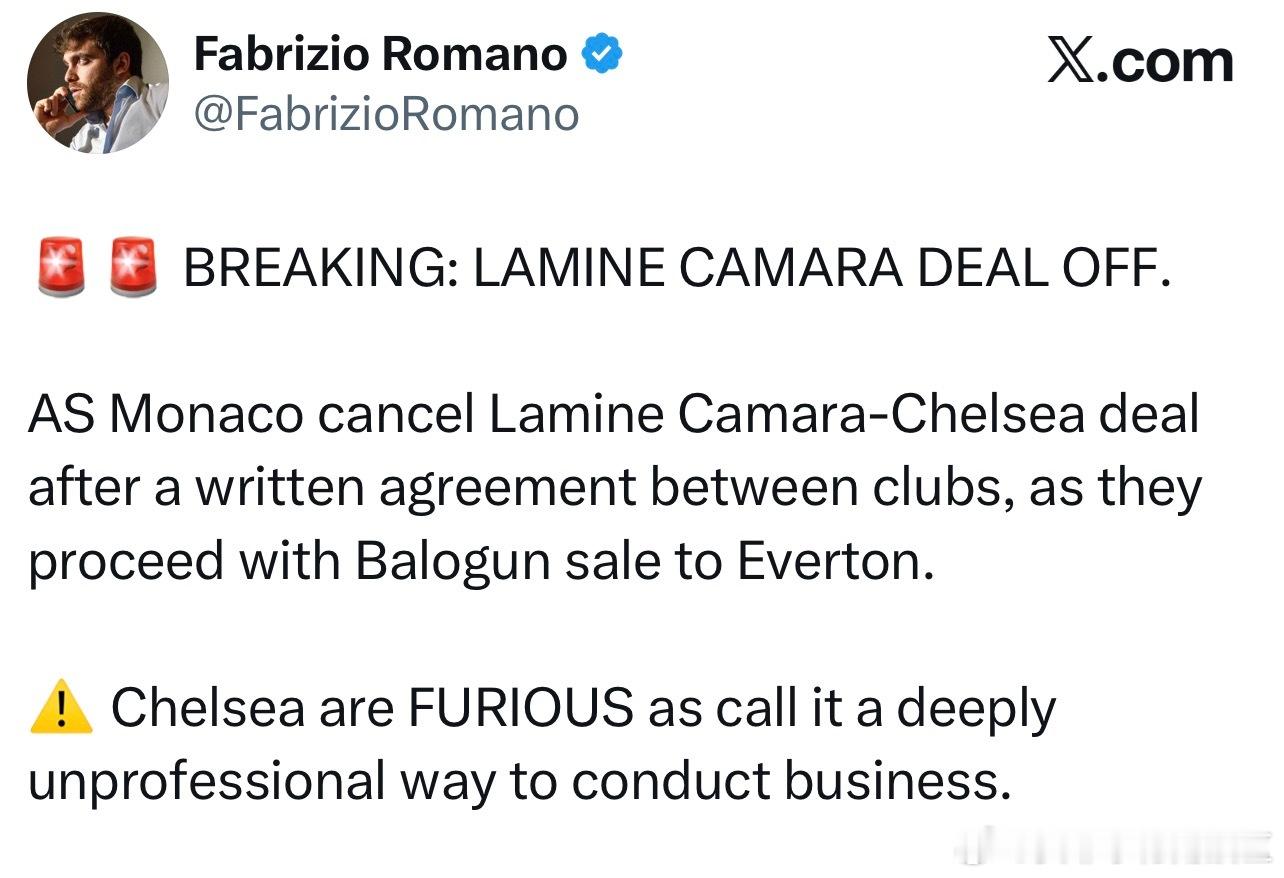Click the X logo glyph in the top corner
The image size is (1284, 878).
pos(1071,61)
